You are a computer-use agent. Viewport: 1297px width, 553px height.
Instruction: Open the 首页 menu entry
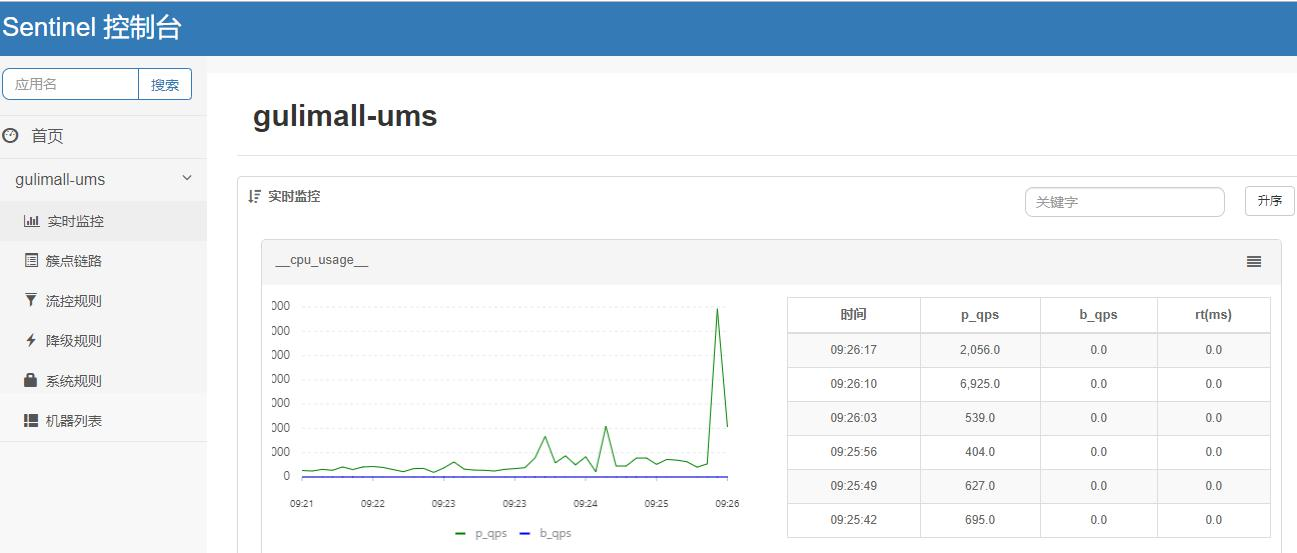pyautogui.click(x=47, y=136)
